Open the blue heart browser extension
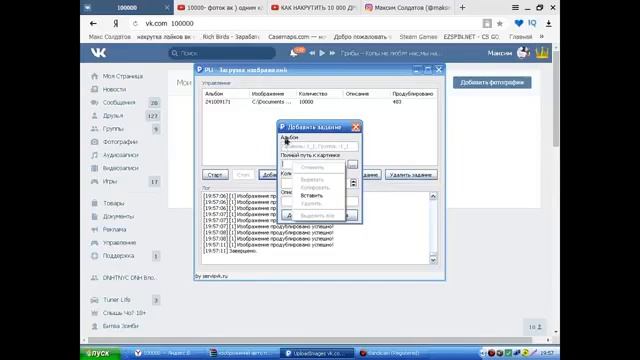640x360 pixels. (x=519, y=23)
